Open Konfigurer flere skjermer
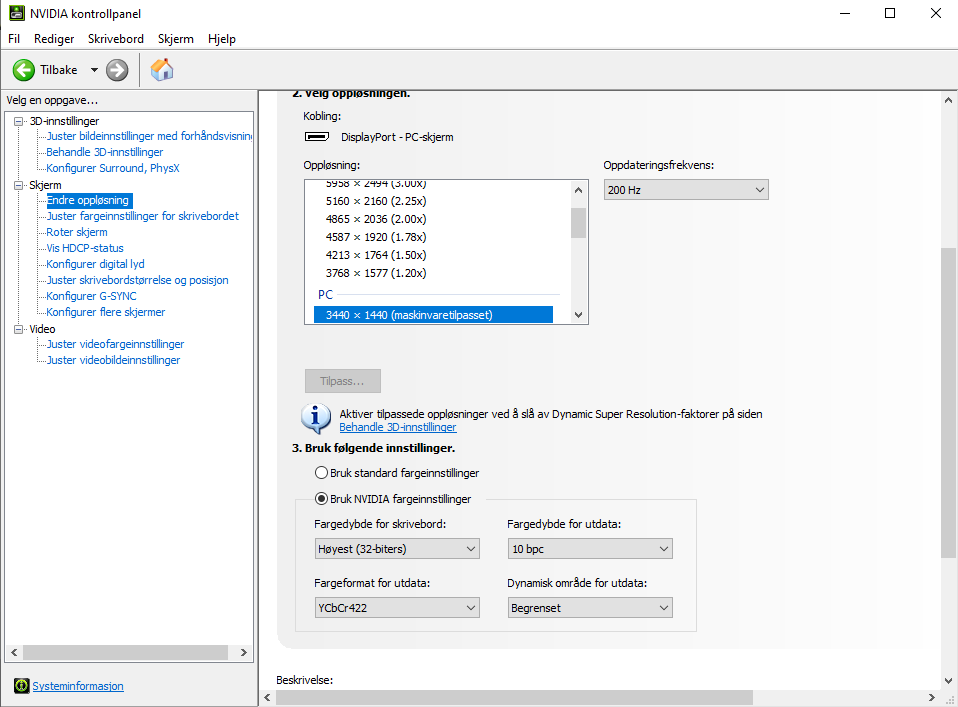Viewport: 958px width, 707px height. tap(106, 311)
